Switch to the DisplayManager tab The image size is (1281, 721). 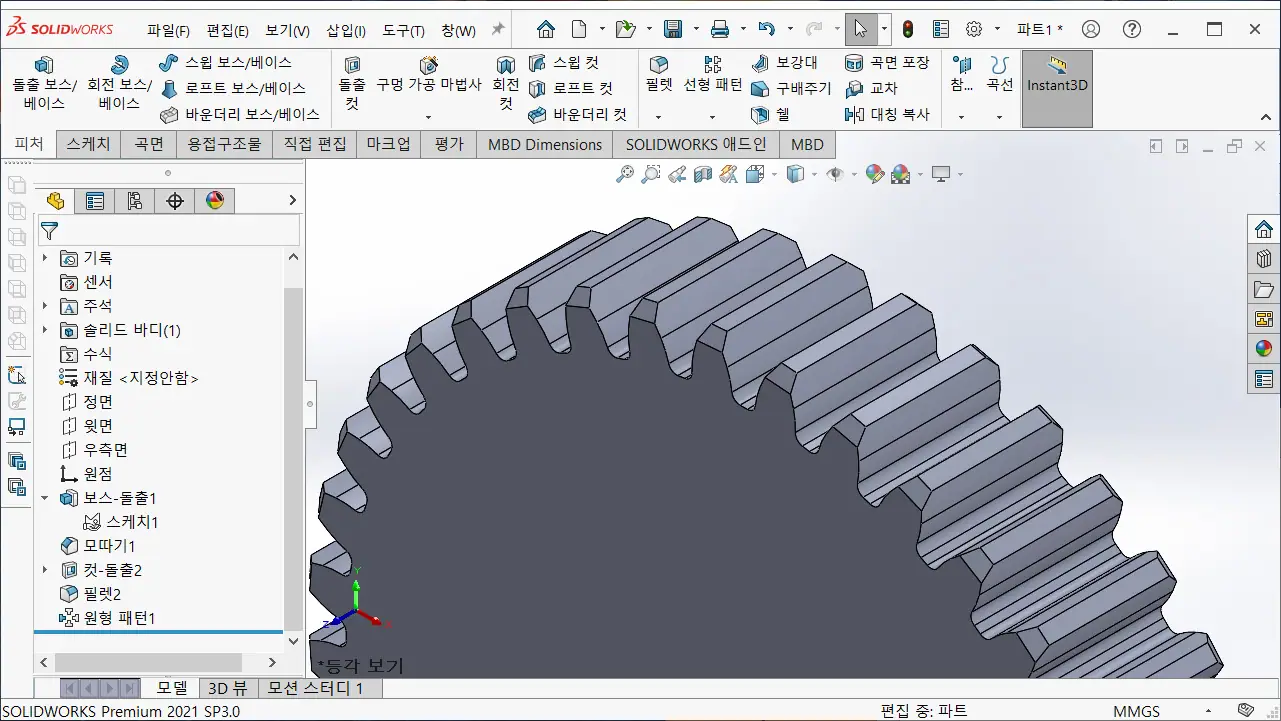215,201
